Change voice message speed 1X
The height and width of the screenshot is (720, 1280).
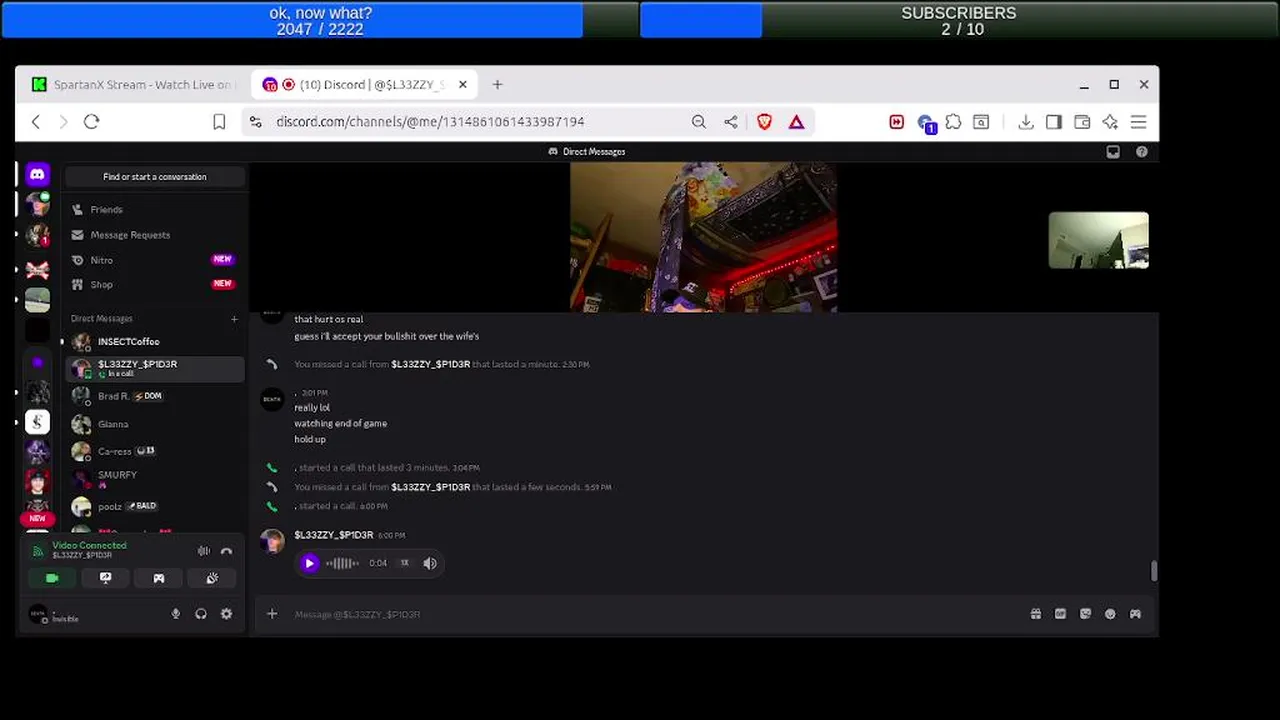(404, 563)
